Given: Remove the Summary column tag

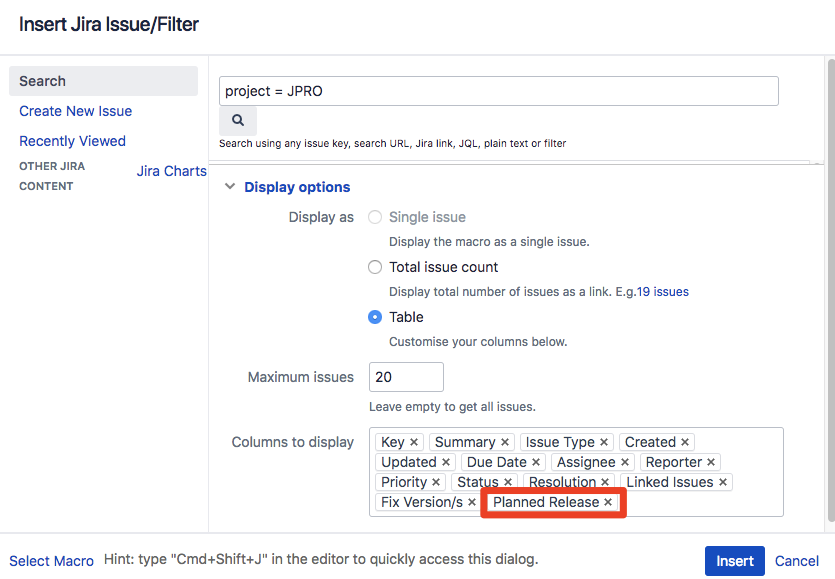Looking at the screenshot, I should (505, 442).
